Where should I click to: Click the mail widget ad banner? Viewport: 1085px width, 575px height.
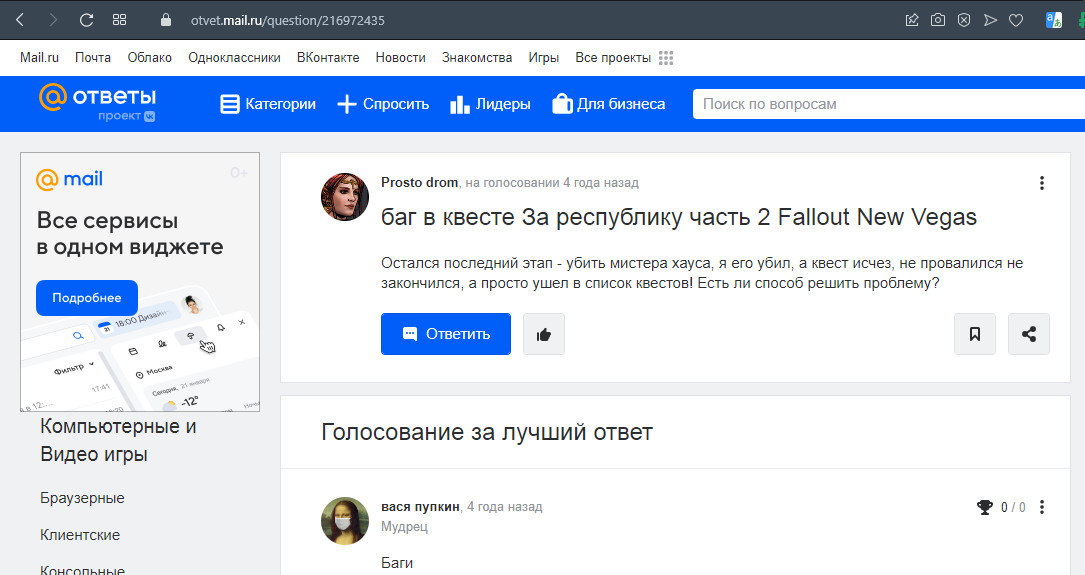click(x=140, y=282)
